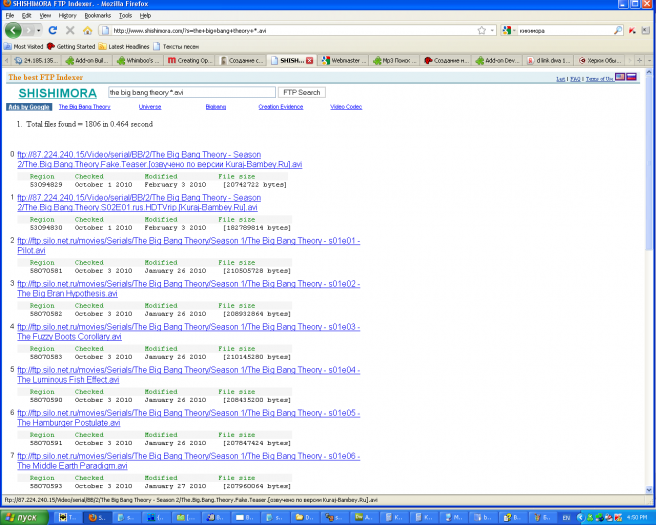The image size is (656, 525).
Task: Open the Creation Evidence ad link
Action: 281,107
